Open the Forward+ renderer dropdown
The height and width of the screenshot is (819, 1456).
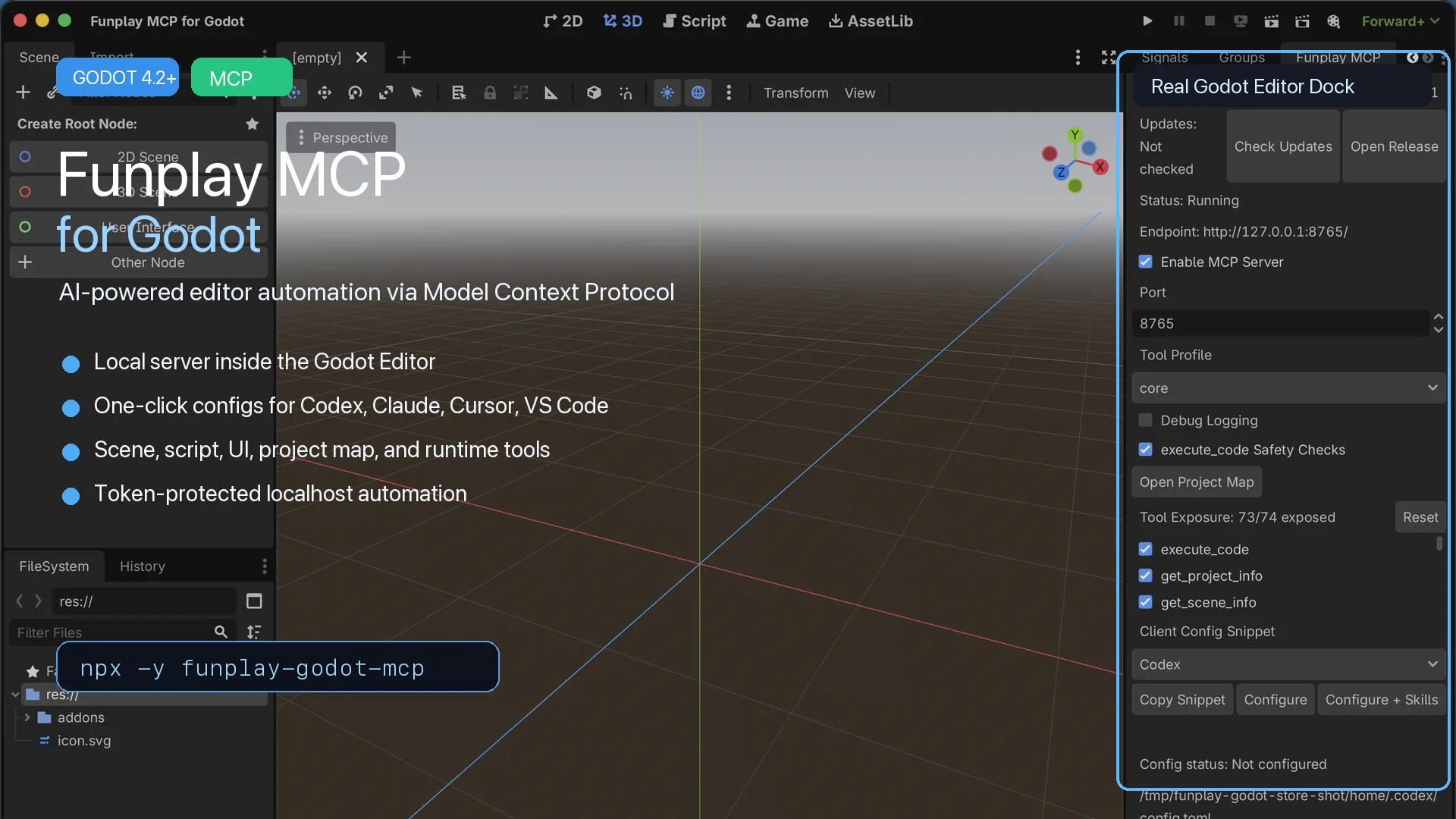(1400, 21)
